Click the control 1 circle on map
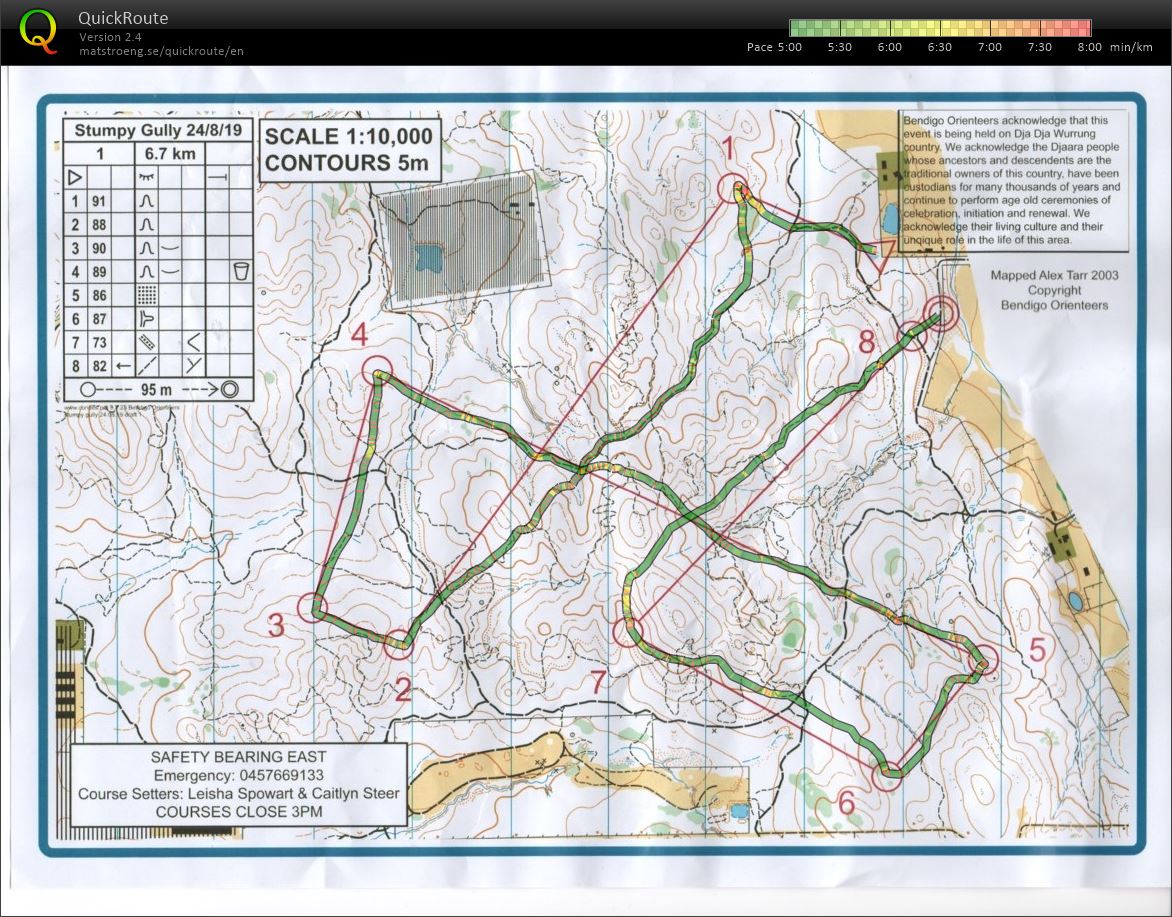Viewport: 1172px width, 917px height. [x=736, y=188]
